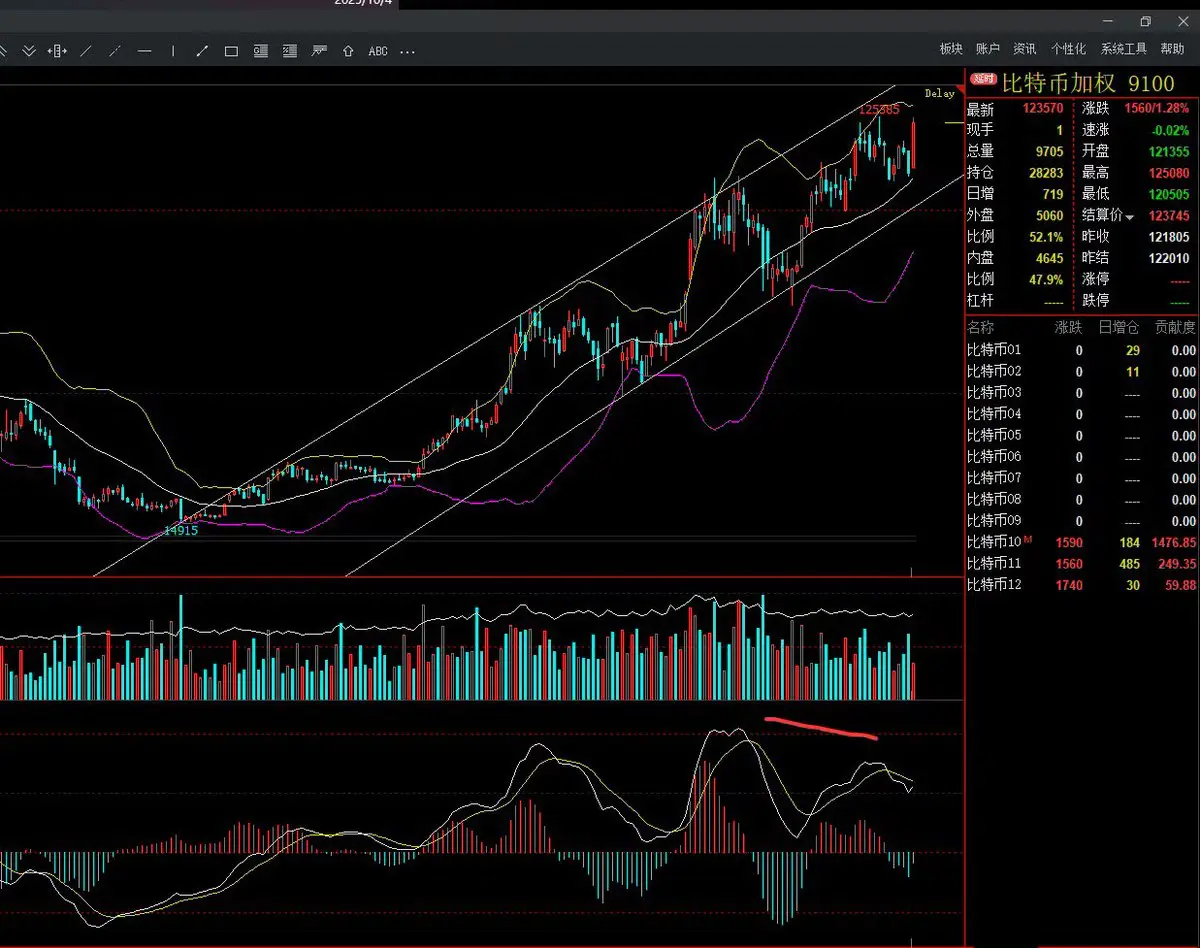This screenshot has height=948, width=1200.
Task: Select the 比特币11 contract row
Action: pos(994,563)
